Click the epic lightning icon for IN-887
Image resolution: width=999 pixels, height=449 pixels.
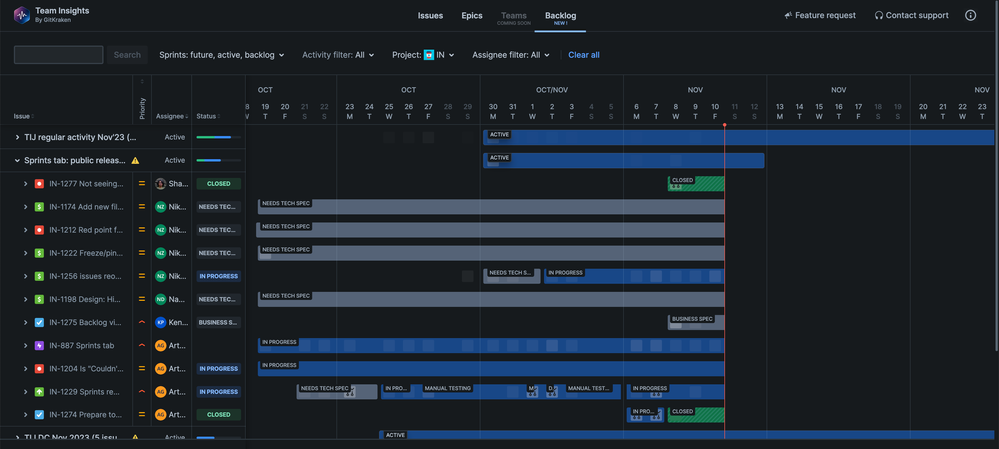[x=39, y=345]
